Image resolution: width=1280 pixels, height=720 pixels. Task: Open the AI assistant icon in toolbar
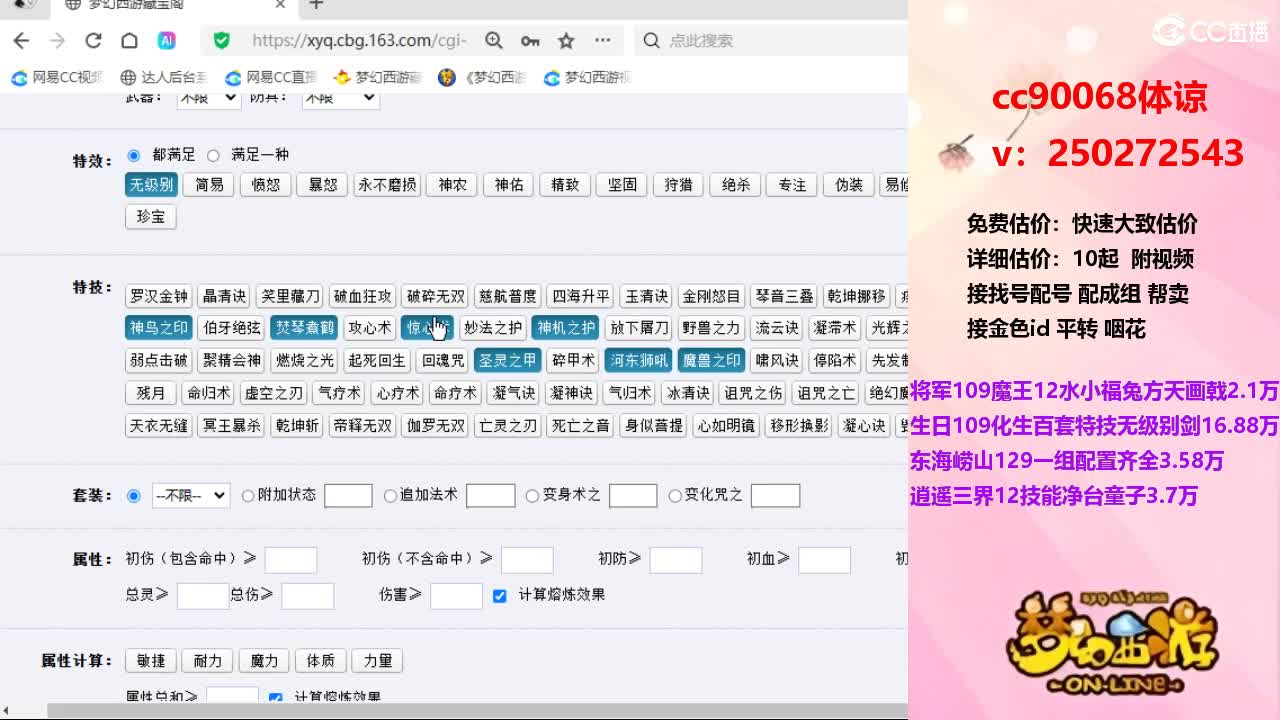pos(167,40)
